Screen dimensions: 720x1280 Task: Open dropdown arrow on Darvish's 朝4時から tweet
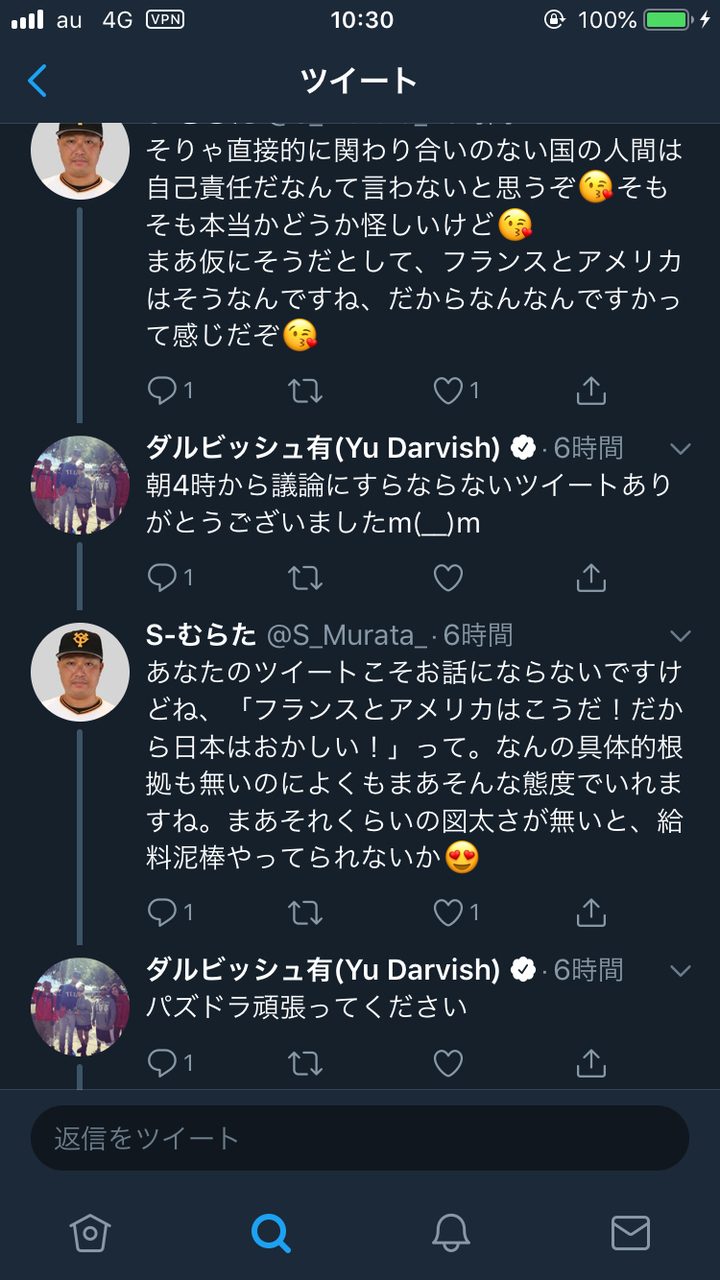click(681, 449)
